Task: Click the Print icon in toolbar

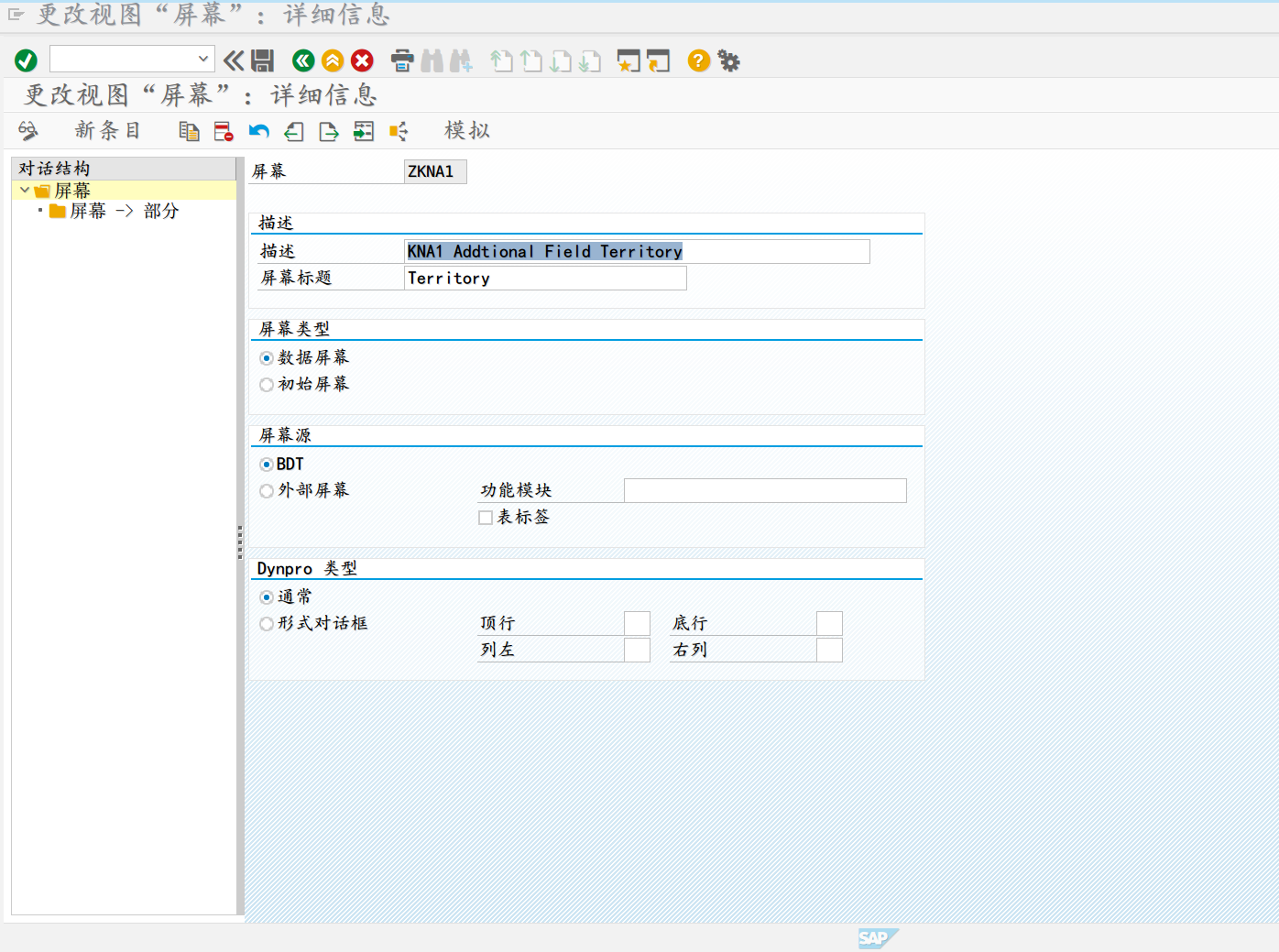Action: point(402,60)
